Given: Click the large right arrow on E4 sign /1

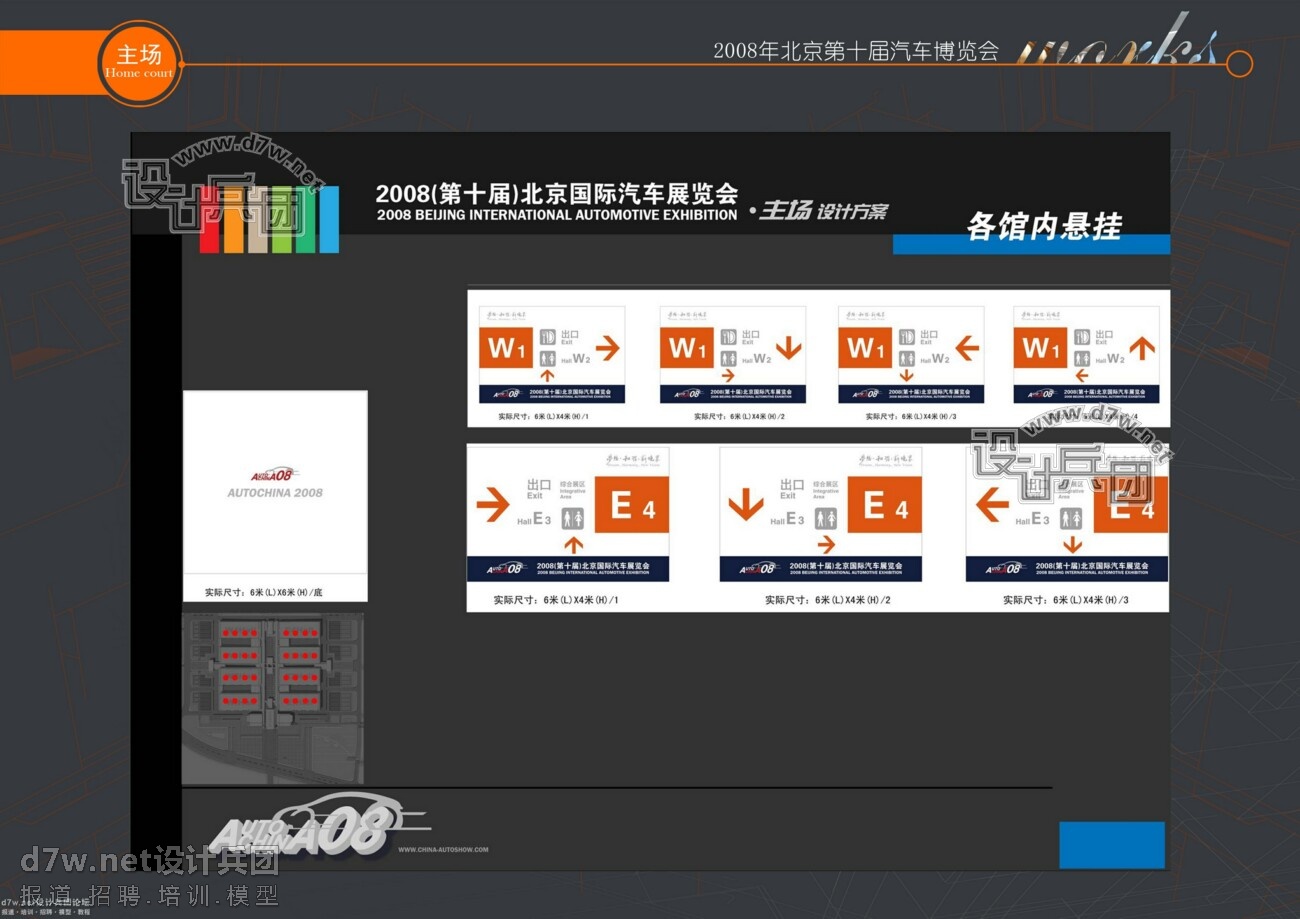Looking at the screenshot, I should [493, 504].
